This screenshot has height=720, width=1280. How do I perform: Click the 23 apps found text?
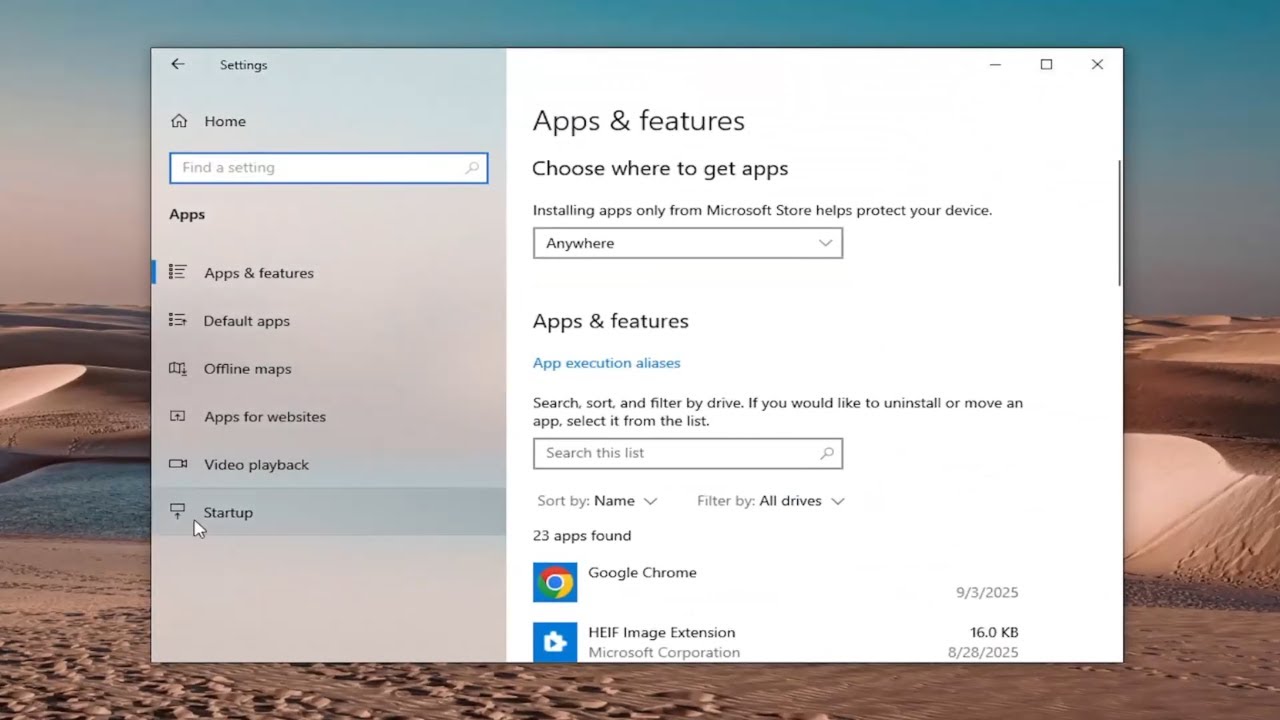pyautogui.click(x=582, y=536)
